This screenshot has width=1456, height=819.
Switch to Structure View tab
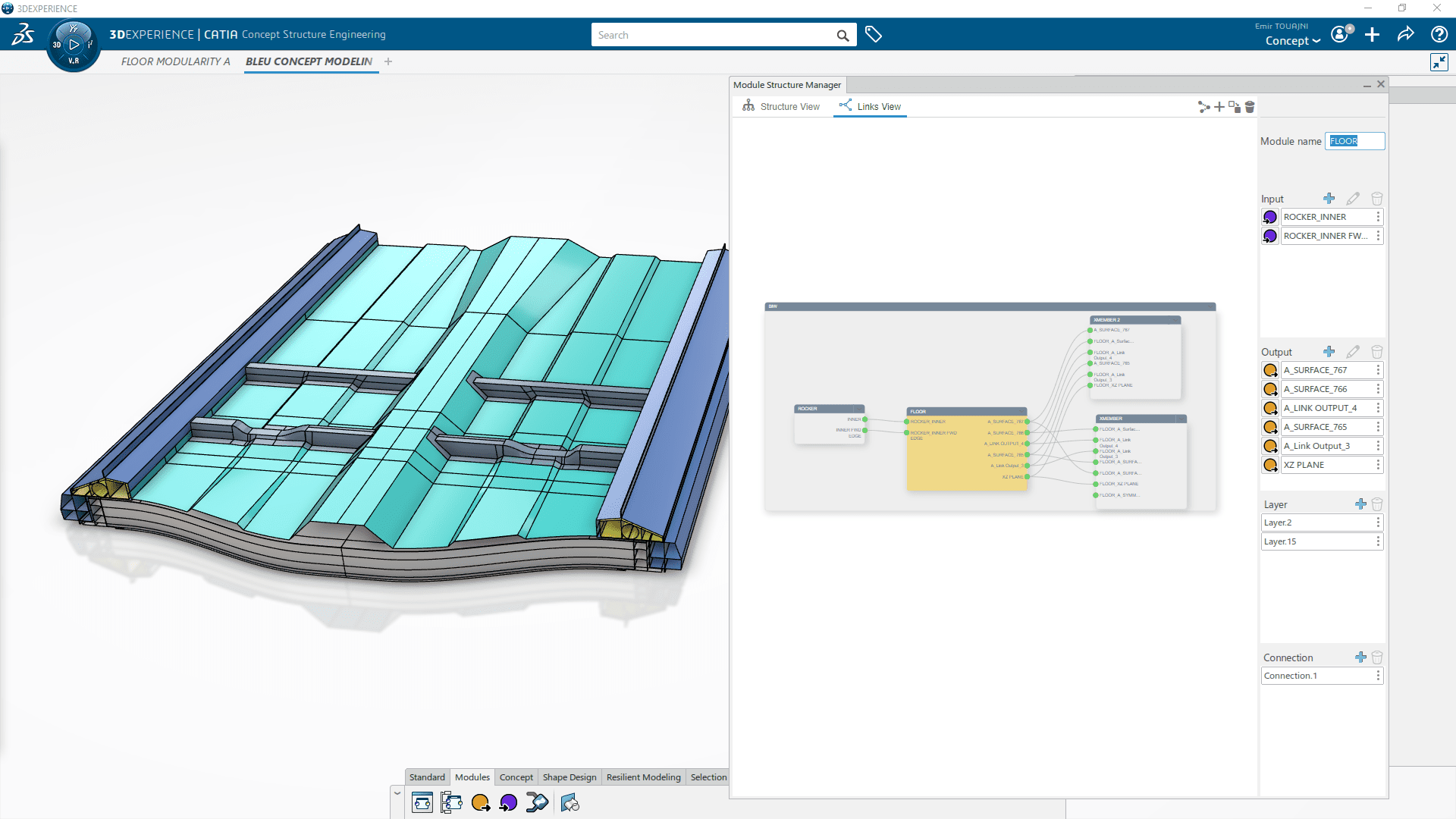(783, 106)
